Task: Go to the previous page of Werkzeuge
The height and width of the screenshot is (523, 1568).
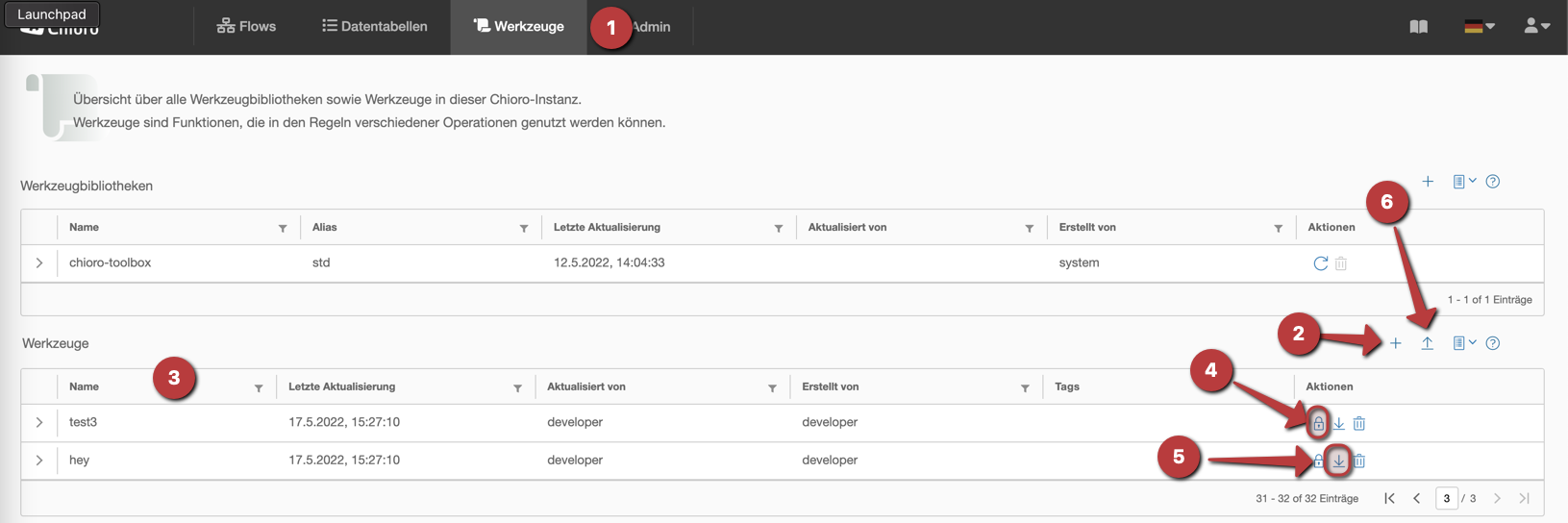Action: pos(1417,498)
